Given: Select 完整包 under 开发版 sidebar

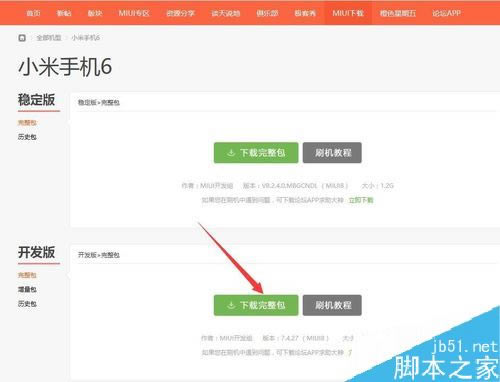Looking at the screenshot, I should point(27,275).
